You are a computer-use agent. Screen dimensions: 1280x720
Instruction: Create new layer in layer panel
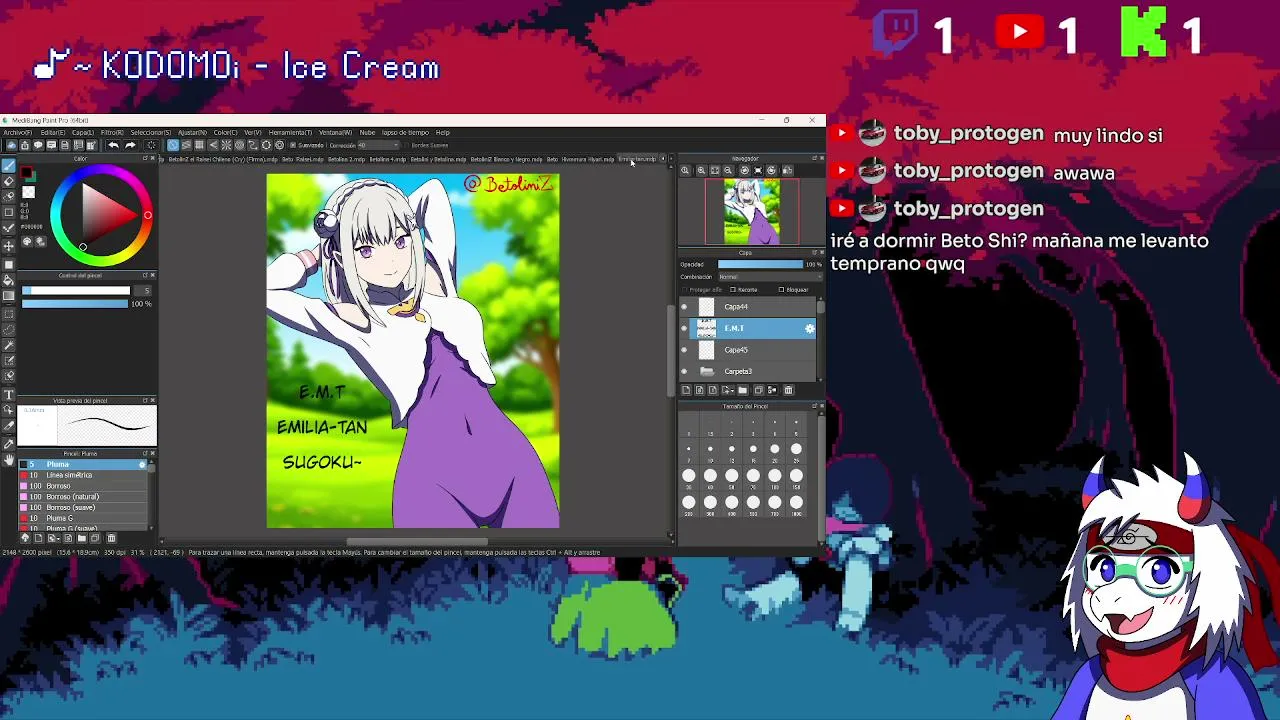[x=686, y=390]
